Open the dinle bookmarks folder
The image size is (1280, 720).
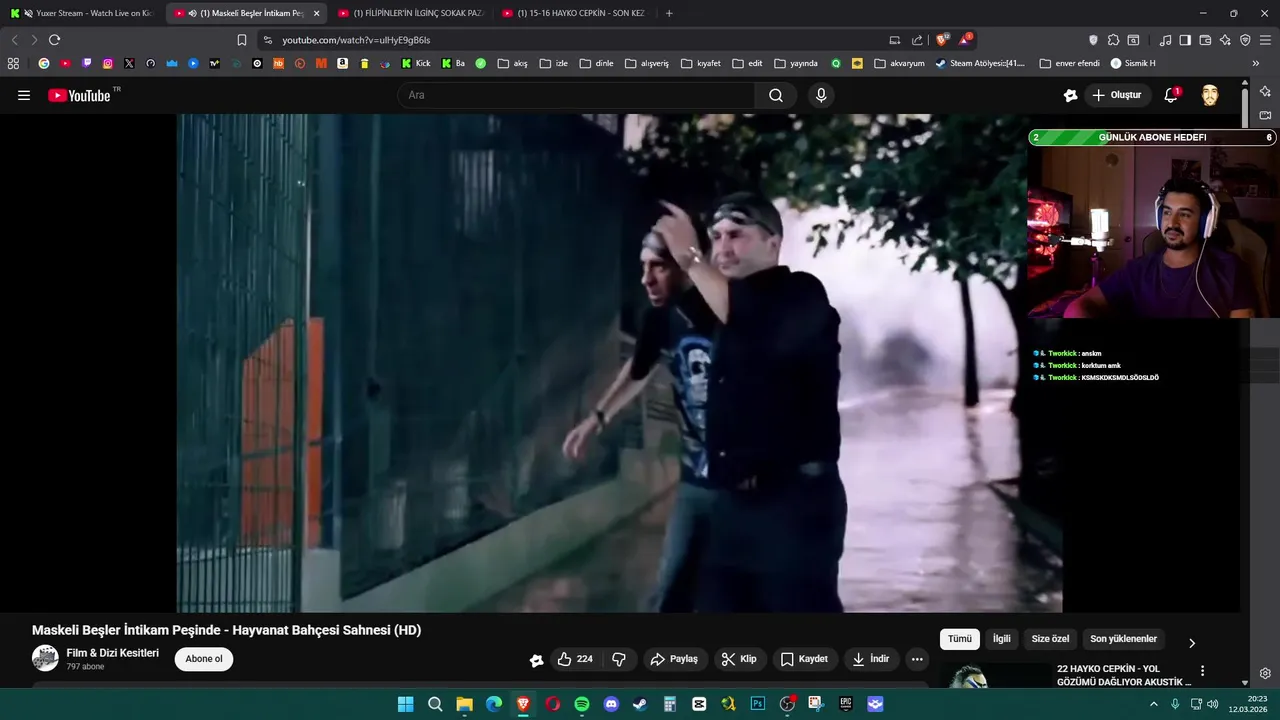(x=596, y=63)
